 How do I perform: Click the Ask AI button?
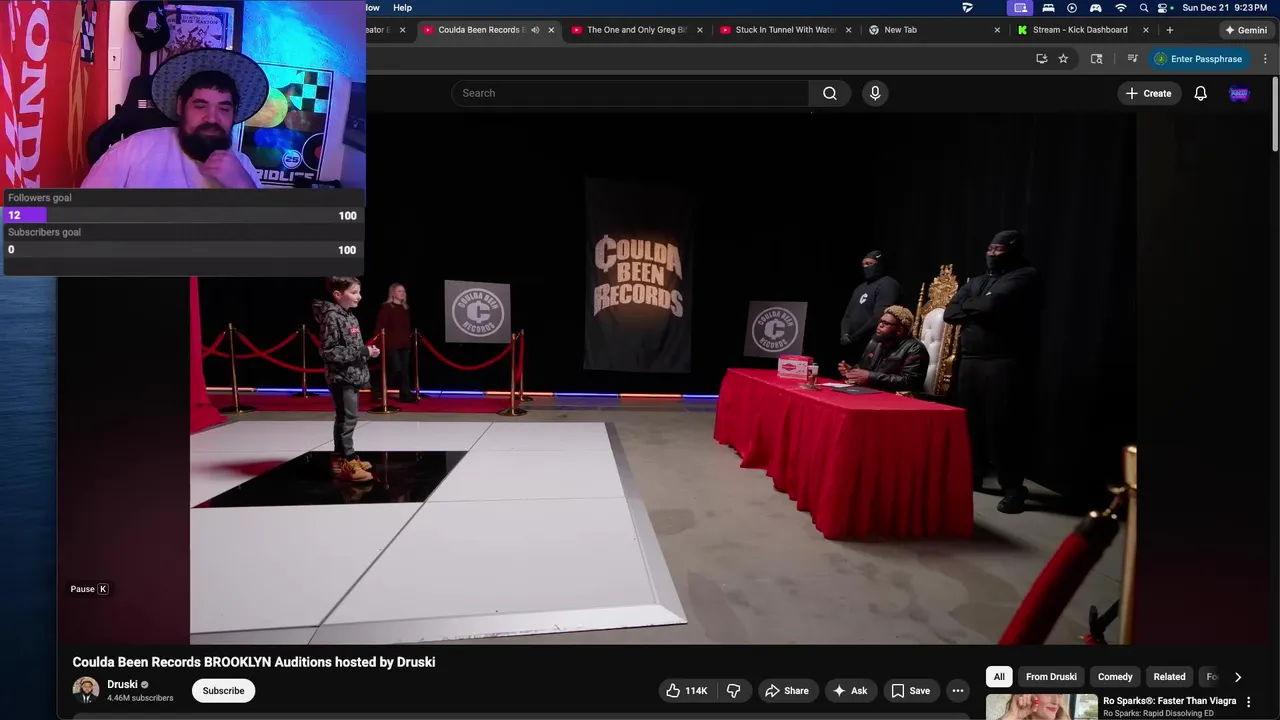click(850, 691)
